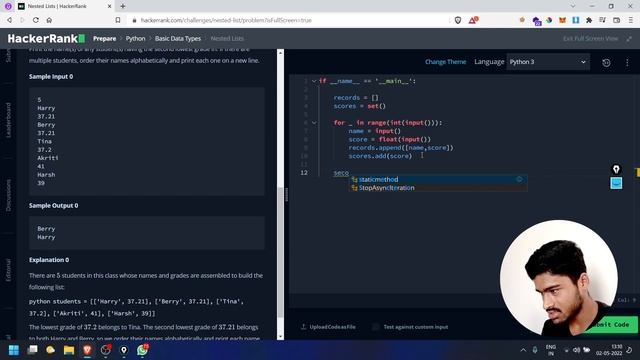Reset code with history icon
The width and height of the screenshot is (640, 360).
(x=606, y=62)
